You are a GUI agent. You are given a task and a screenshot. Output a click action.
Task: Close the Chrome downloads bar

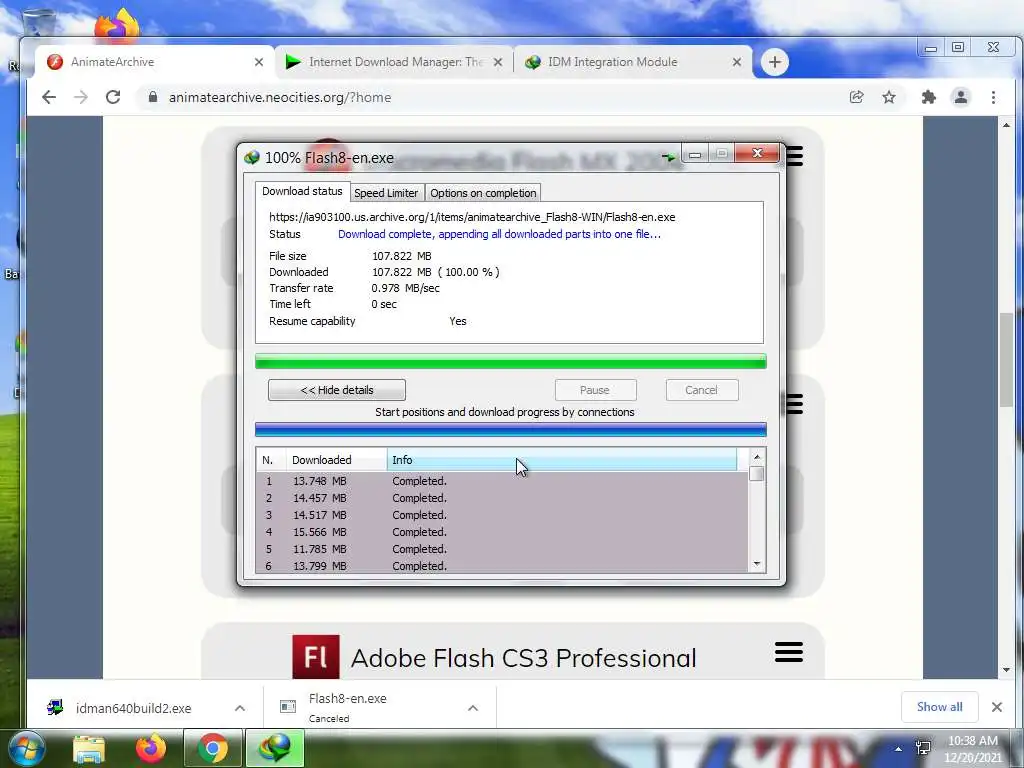[x=997, y=707]
